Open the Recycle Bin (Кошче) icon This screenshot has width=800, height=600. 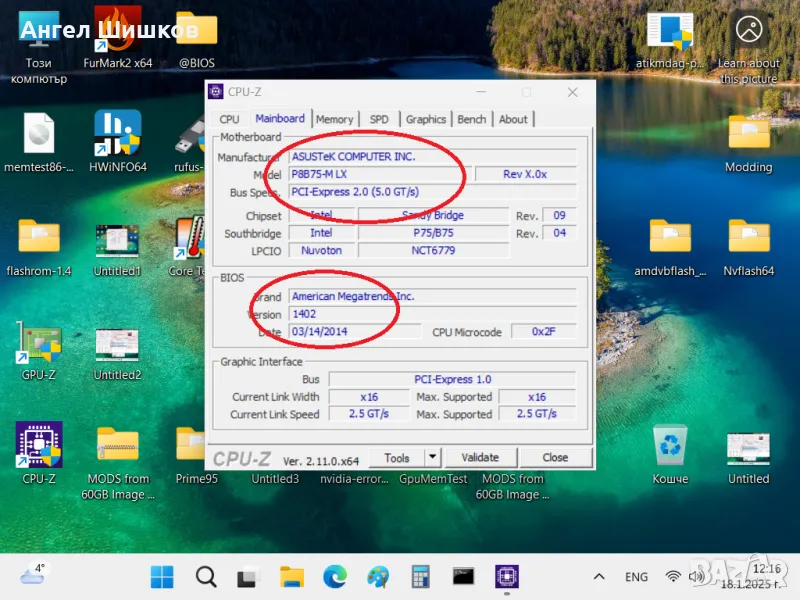click(x=669, y=446)
